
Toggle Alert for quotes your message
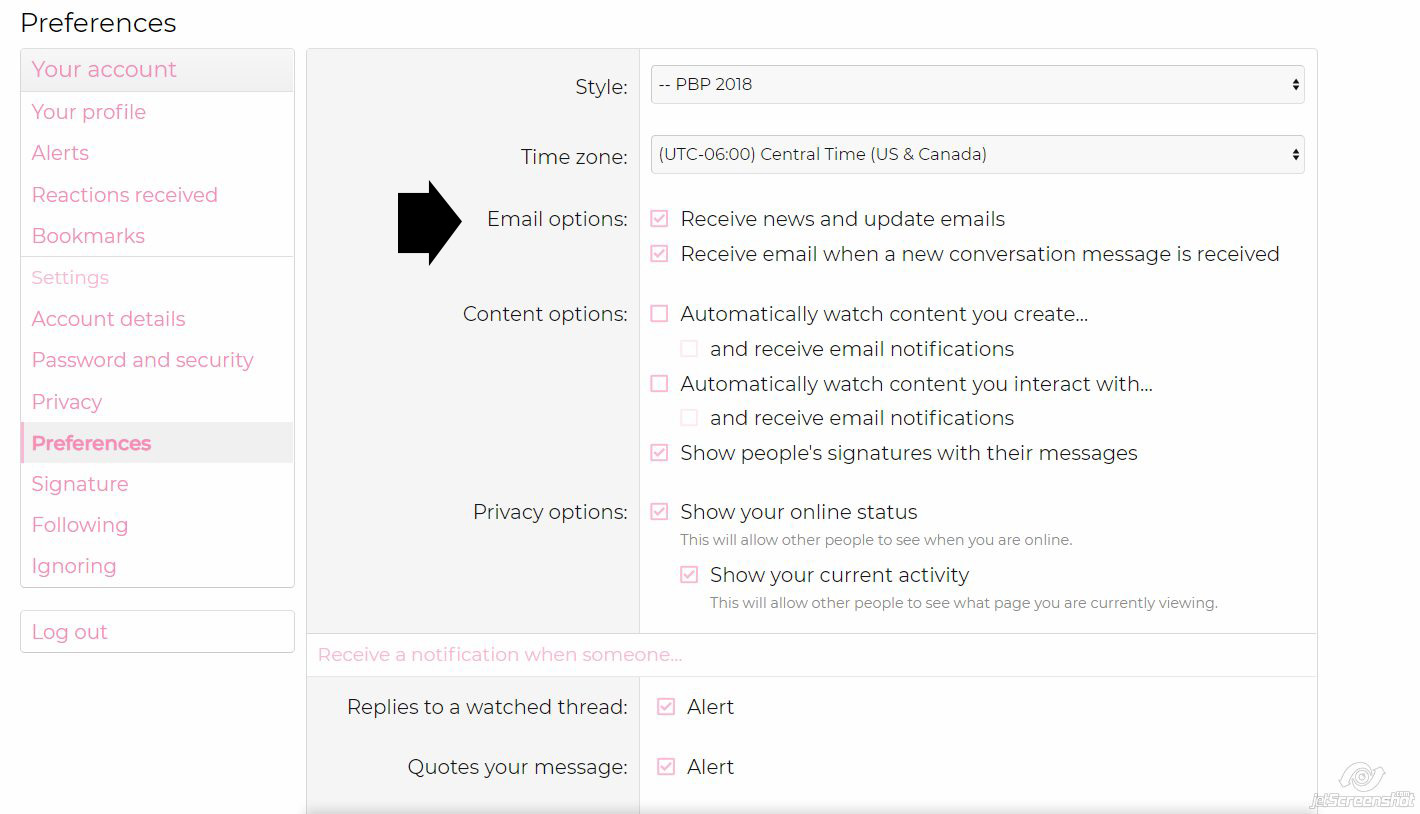666,767
